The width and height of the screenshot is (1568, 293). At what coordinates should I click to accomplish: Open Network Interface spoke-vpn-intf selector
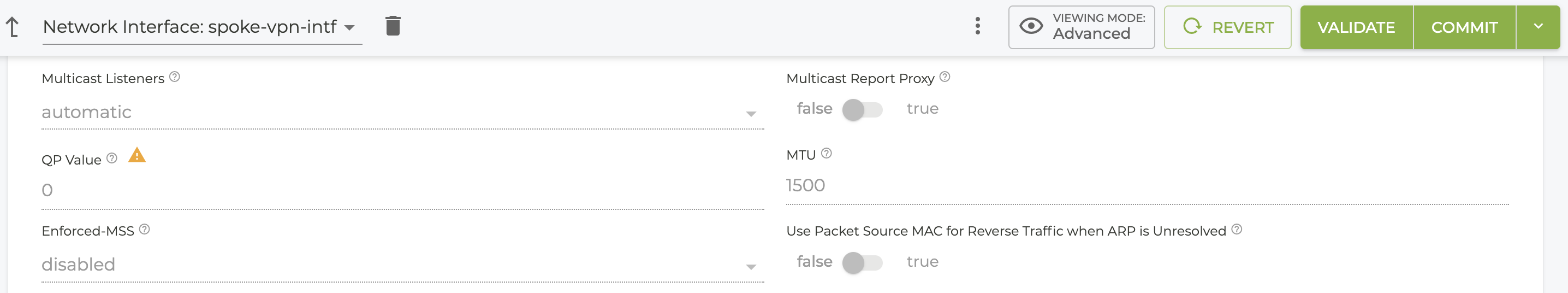202,27
